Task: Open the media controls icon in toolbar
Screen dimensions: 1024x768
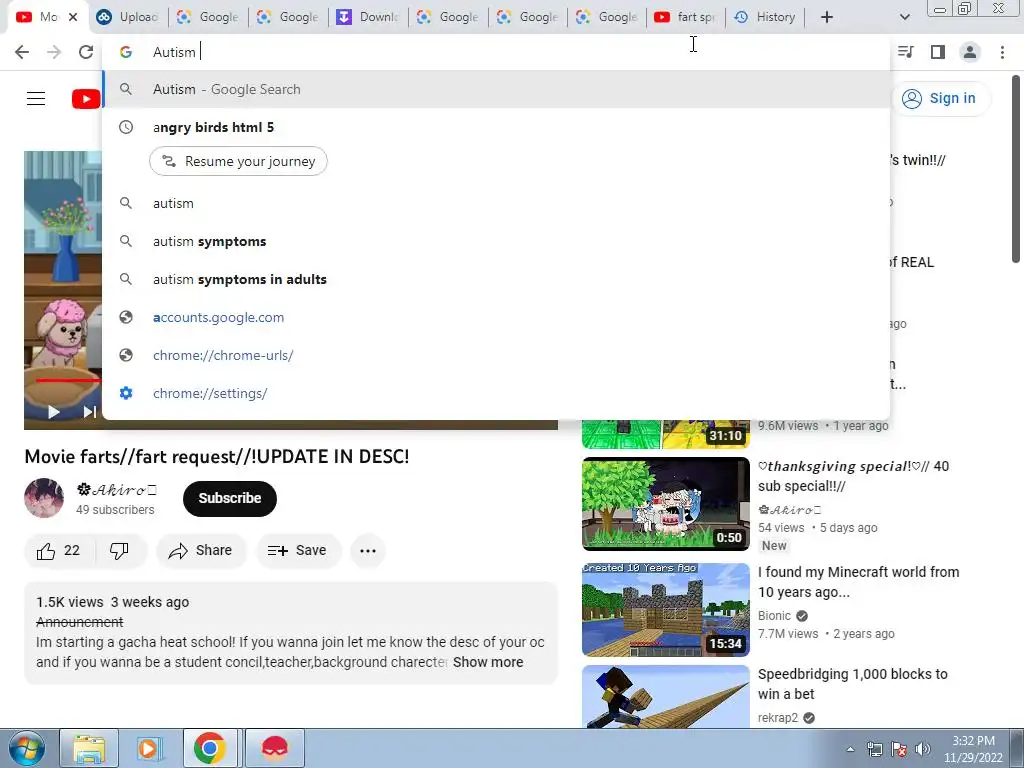Action: (x=906, y=52)
